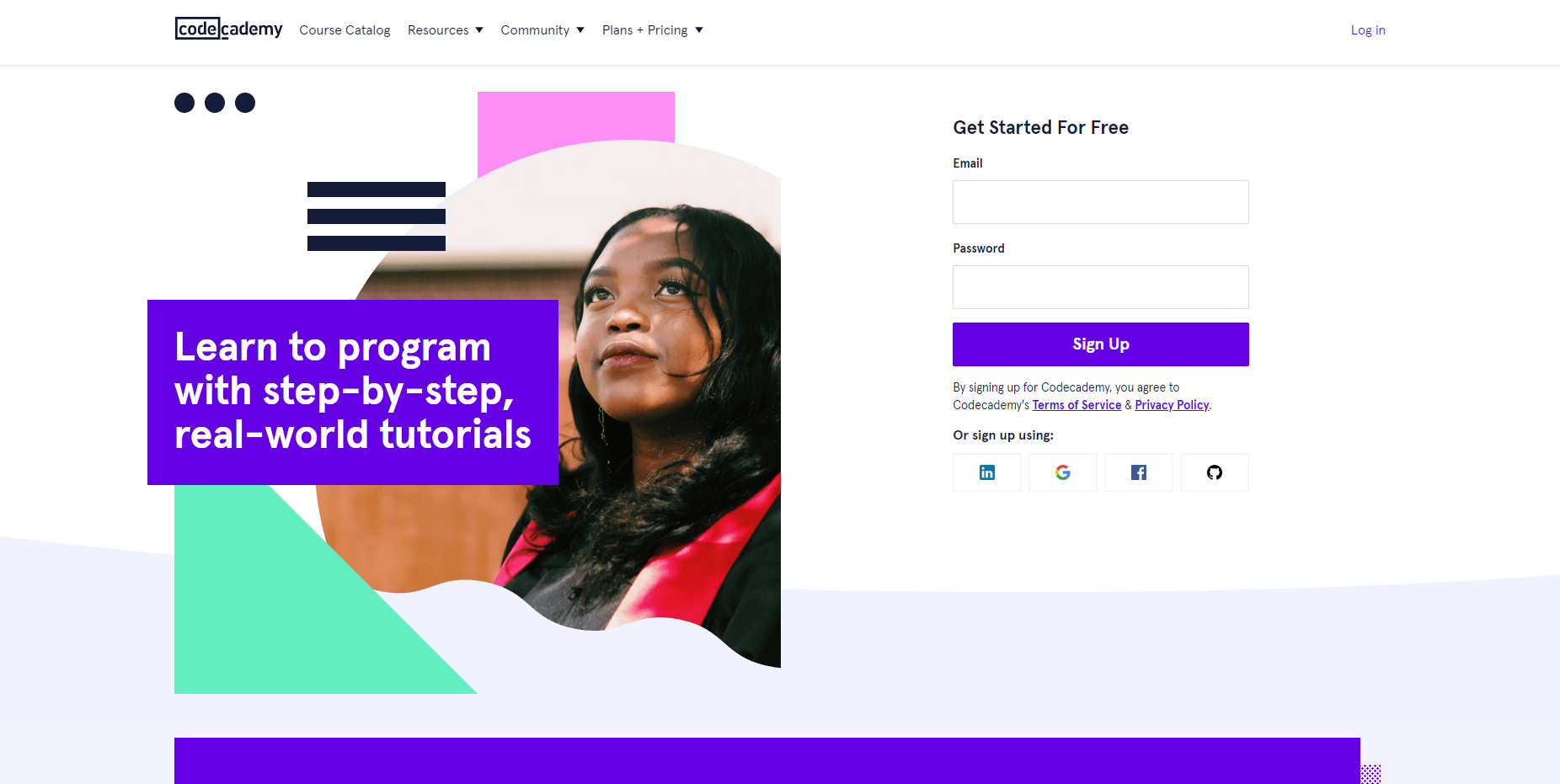This screenshot has width=1560, height=784.
Task: Click the Codecademy logo
Action: (228, 29)
